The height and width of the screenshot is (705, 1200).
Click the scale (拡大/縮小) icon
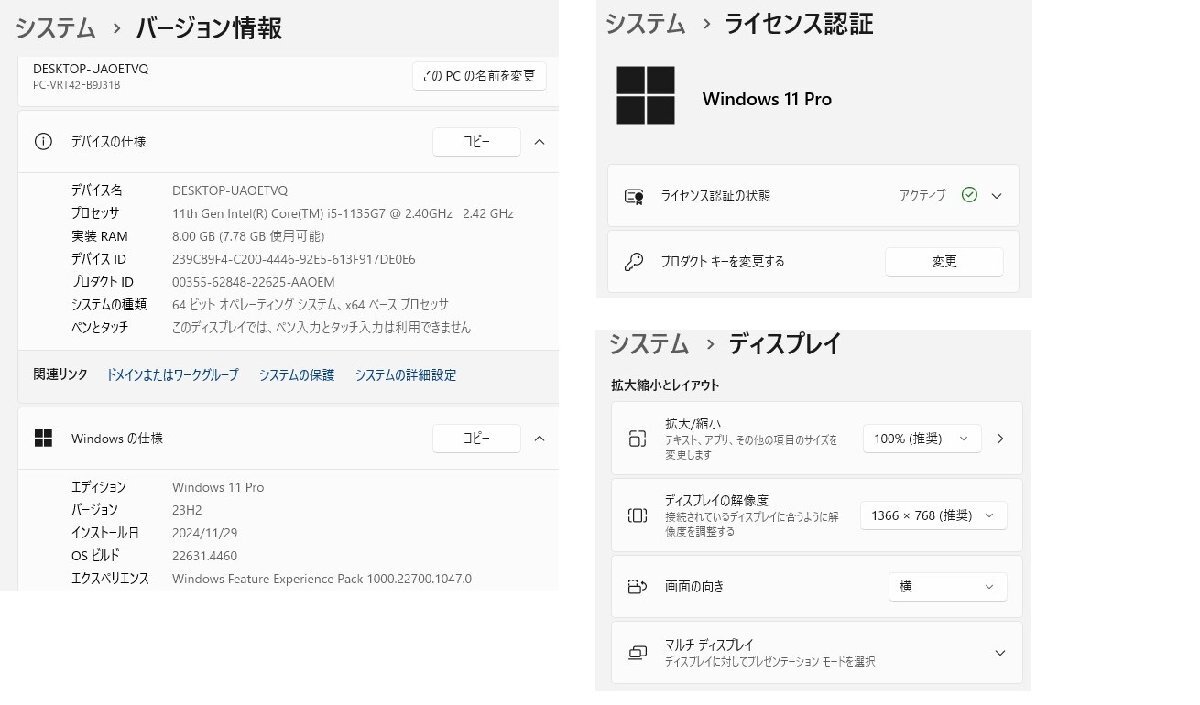tap(637, 438)
